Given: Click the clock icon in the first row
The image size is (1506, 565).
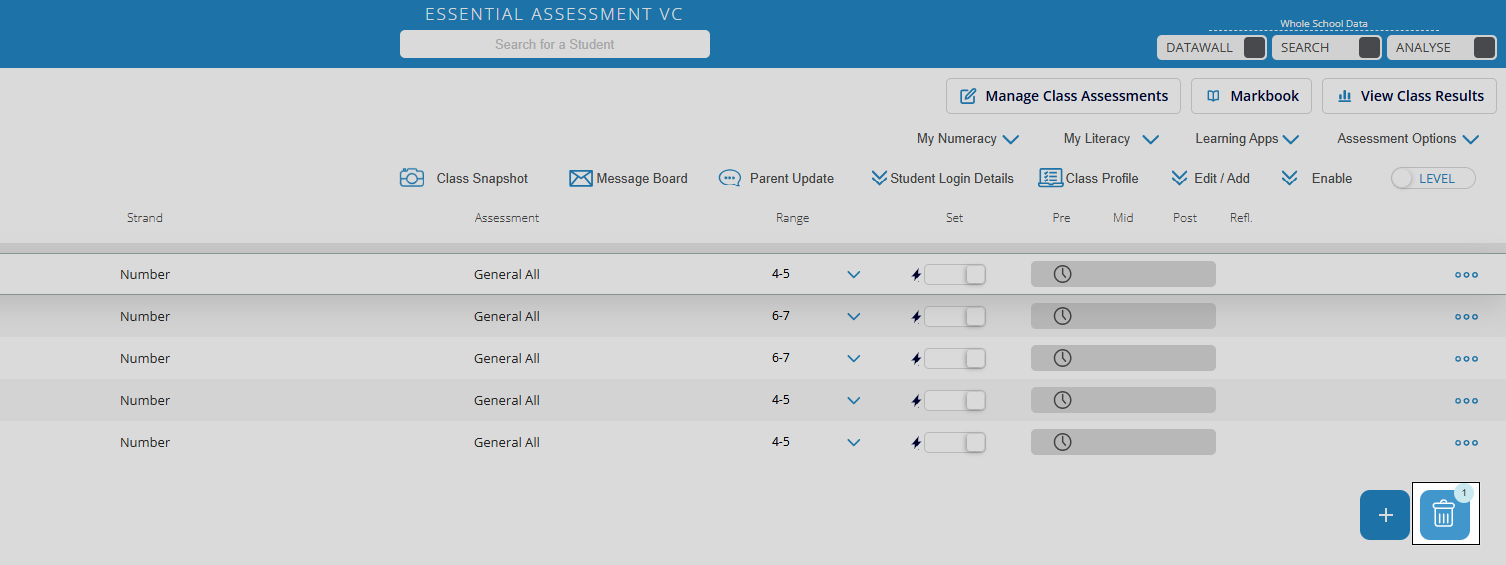Looking at the screenshot, I should pyautogui.click(x=1062, y=274).
